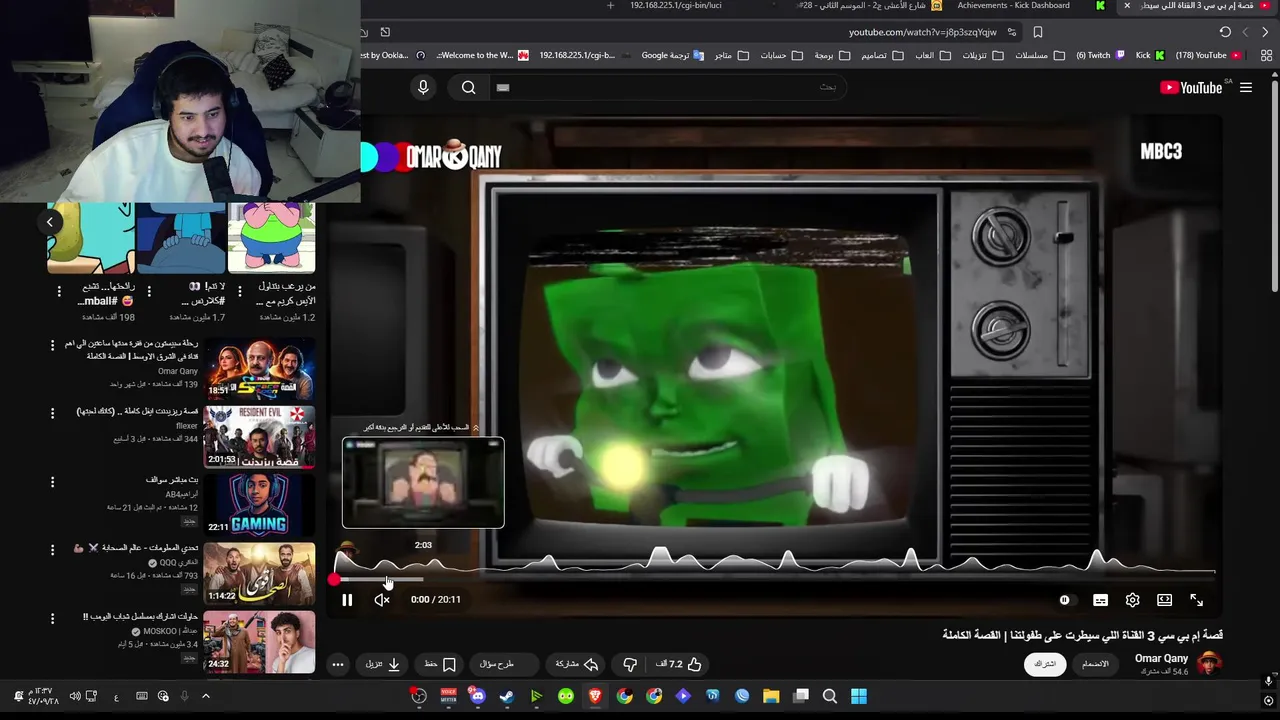Image resolution: width=1280 pixels, height=720 pixels.
Task: Enter fullscreen mode in the player
Action: pos(1196,600)
